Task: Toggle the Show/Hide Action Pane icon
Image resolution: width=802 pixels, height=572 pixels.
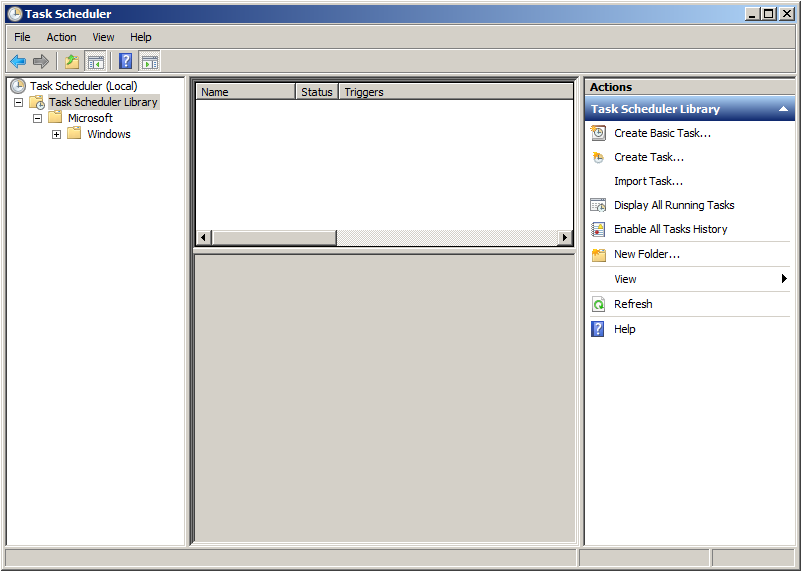Action: 149,62
